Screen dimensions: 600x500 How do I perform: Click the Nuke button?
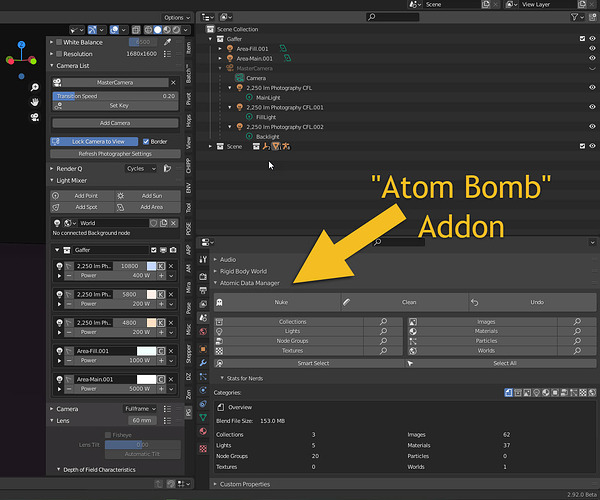(x=277, y=302)
